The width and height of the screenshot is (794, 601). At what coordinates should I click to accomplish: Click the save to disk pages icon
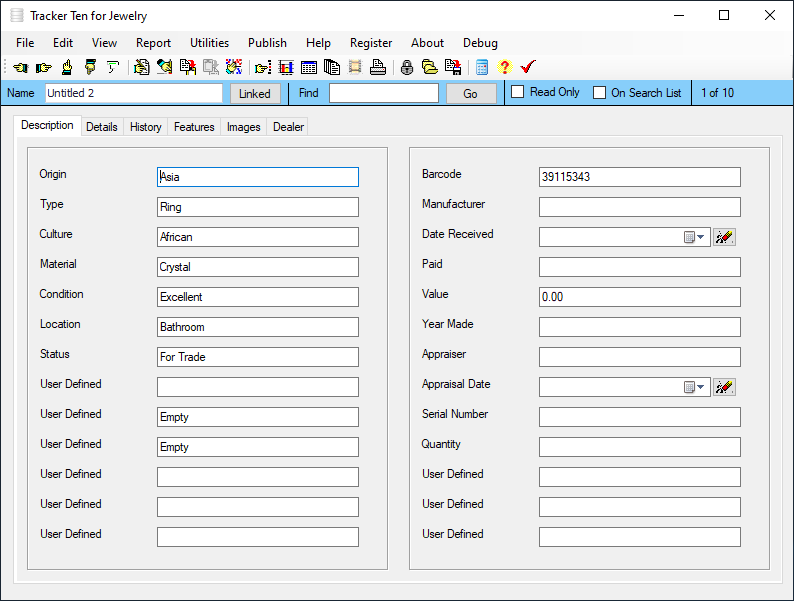point(453,67)
